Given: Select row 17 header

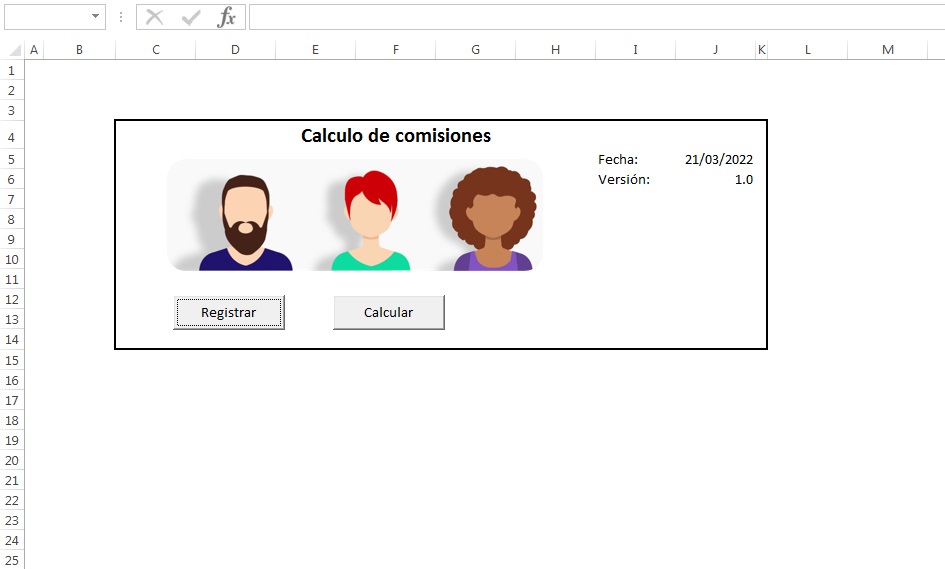Looking at the screenshot, I should click(12, 401).
